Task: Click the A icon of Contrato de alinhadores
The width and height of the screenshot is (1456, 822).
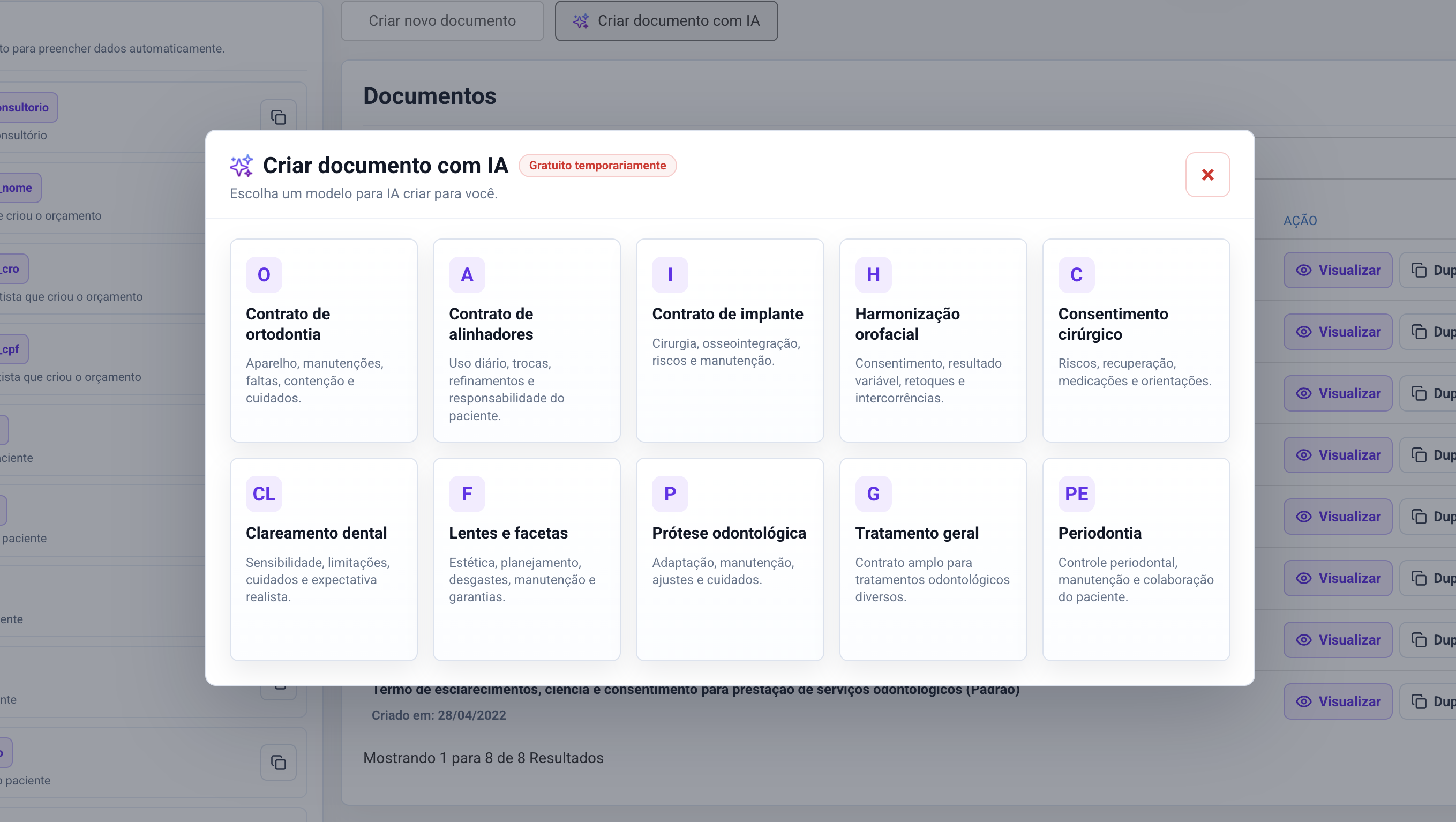Action: 467,275
